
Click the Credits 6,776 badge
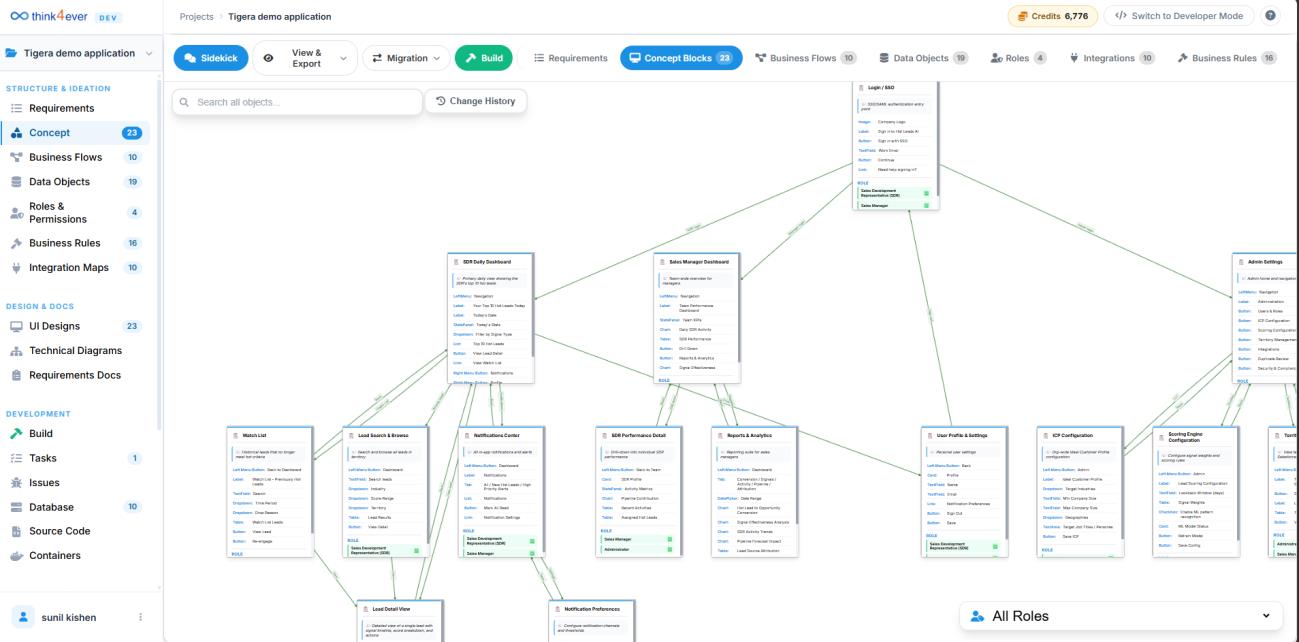[x=1053, y=16]
